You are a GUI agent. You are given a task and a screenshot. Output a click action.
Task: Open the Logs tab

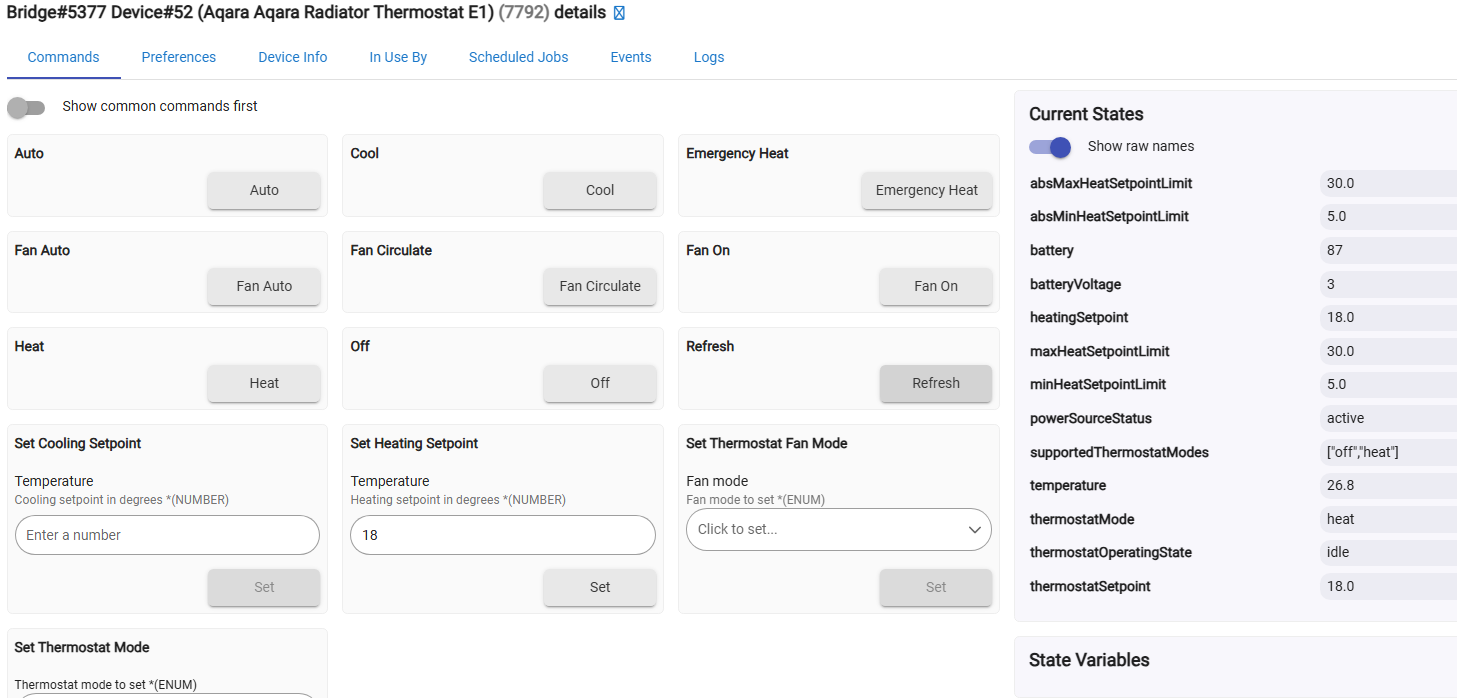coord(708,58)
